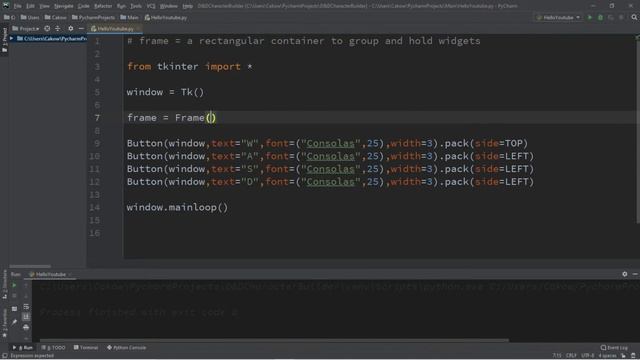Open the VCS menu

coord(151,6)
